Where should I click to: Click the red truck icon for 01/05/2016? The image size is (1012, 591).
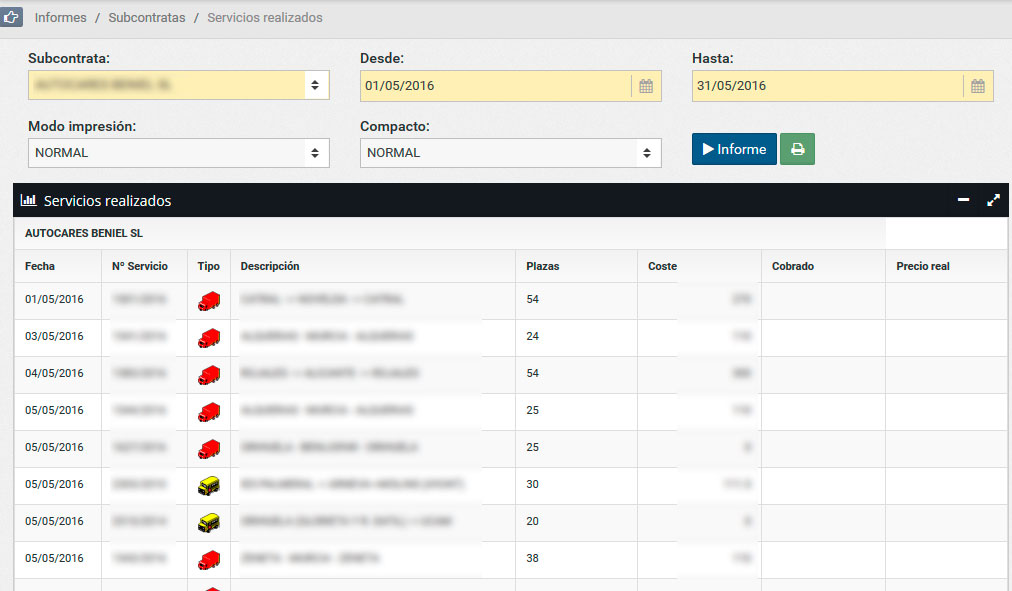click(209, 300)
